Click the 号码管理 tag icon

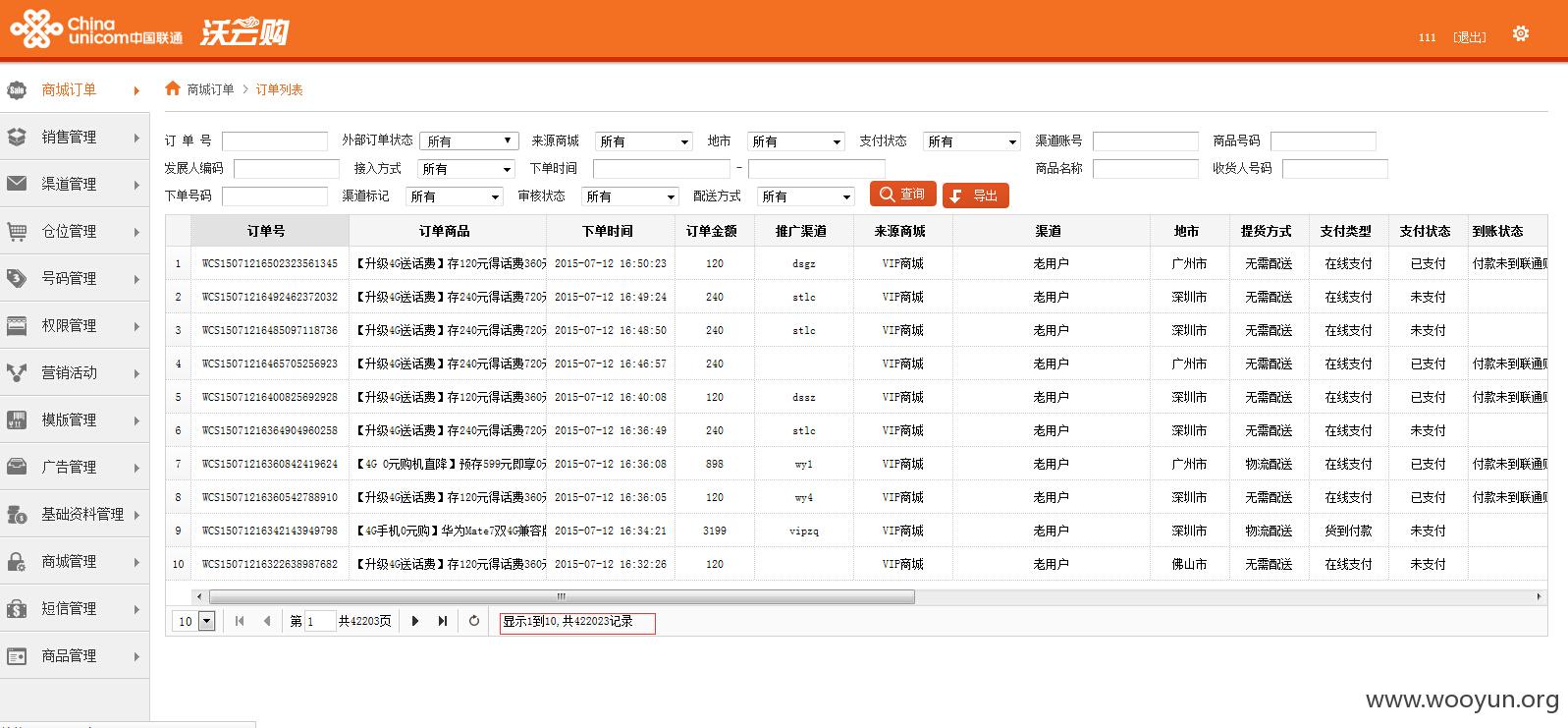pyautogui.click(x=17, y=279)
